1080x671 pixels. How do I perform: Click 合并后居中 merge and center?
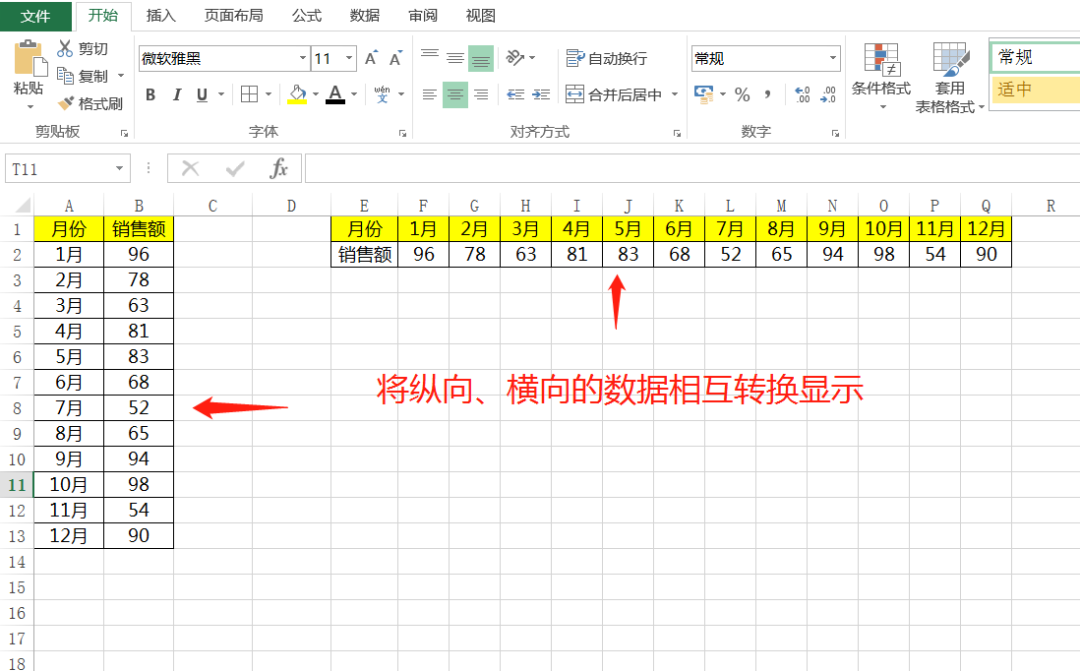(x=614, y=94)
